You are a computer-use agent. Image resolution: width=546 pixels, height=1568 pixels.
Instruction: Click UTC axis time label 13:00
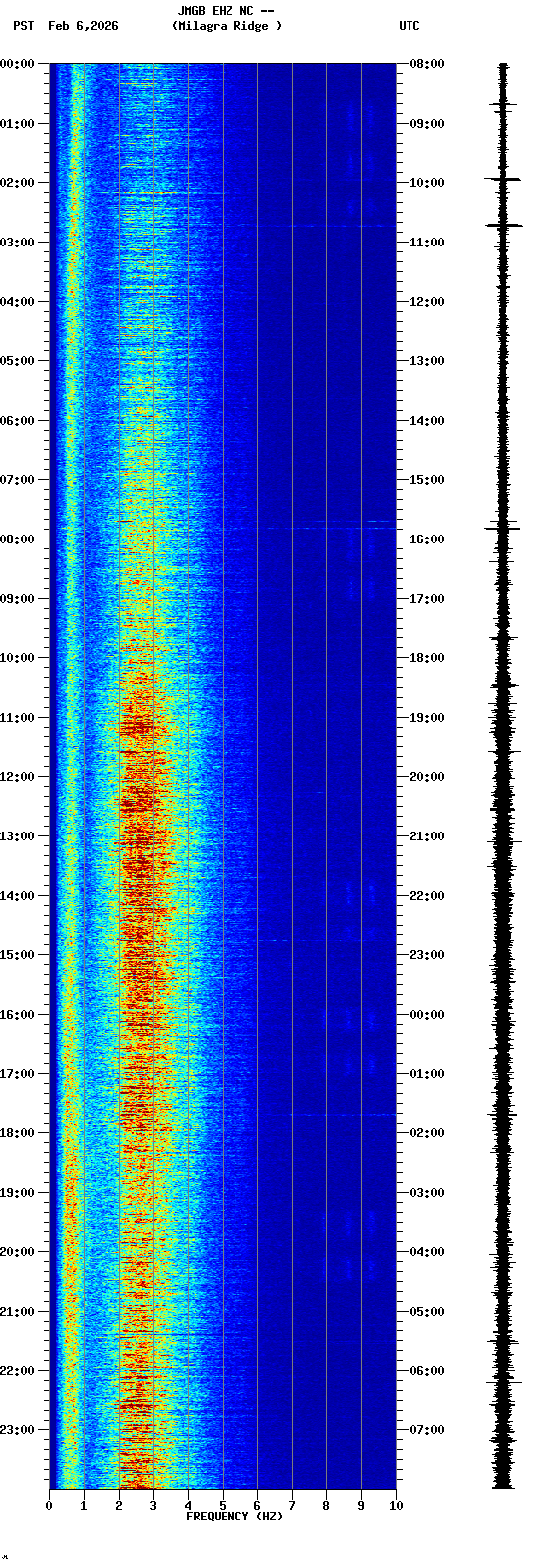click(x=427, y=361)
